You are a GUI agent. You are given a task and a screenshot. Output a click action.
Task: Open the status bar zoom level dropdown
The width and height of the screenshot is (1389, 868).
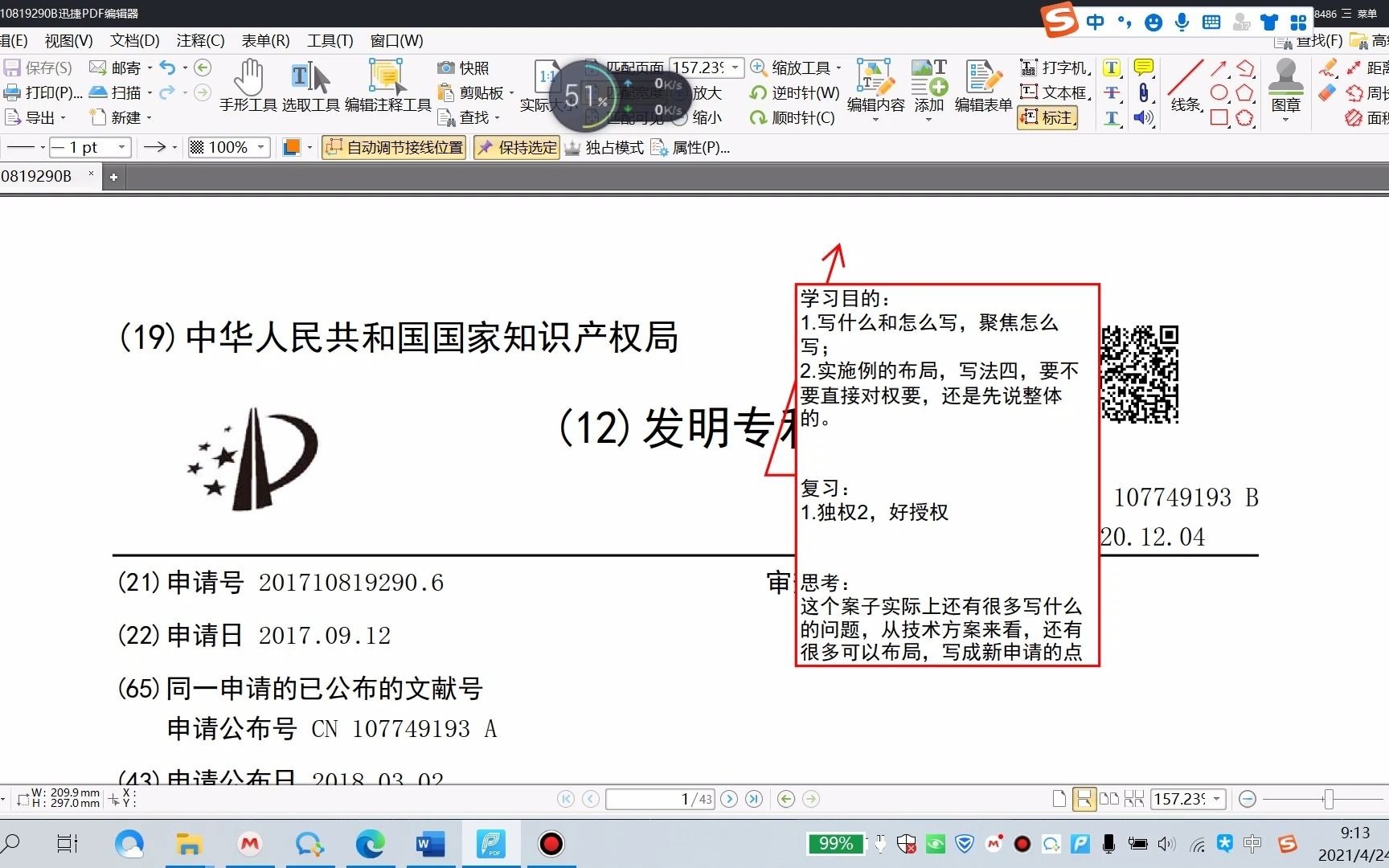[1218, 799]
